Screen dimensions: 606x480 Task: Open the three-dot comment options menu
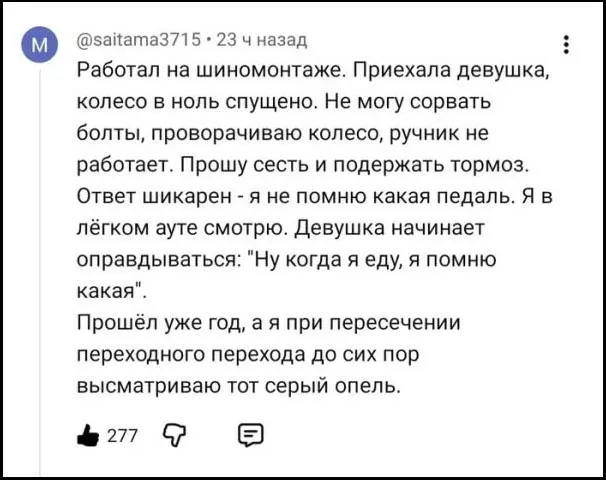567,43
